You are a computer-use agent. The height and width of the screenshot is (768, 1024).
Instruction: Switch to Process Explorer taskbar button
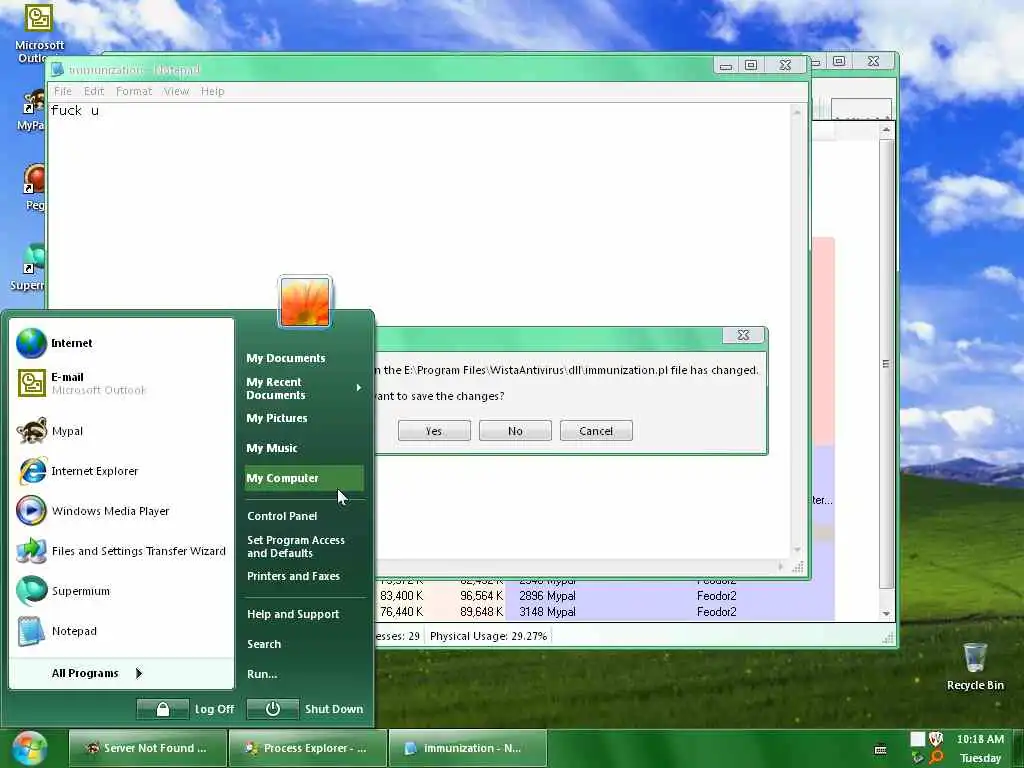coord(308,748)
